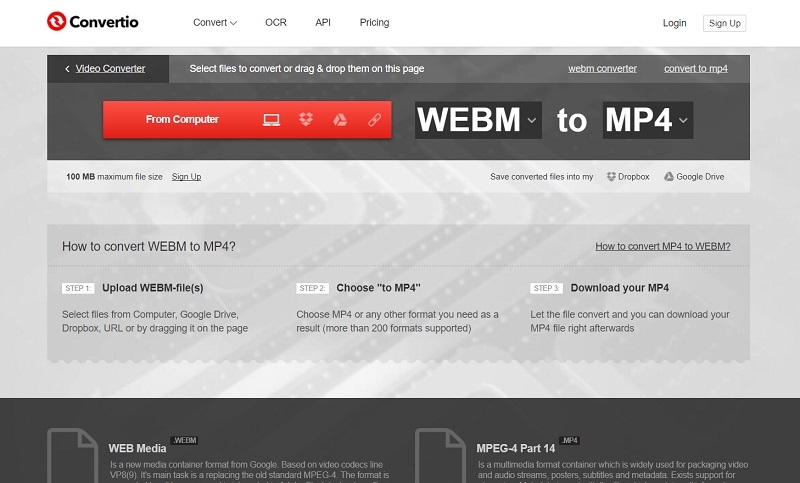Save converted files to Dropbox

[628, 176]
